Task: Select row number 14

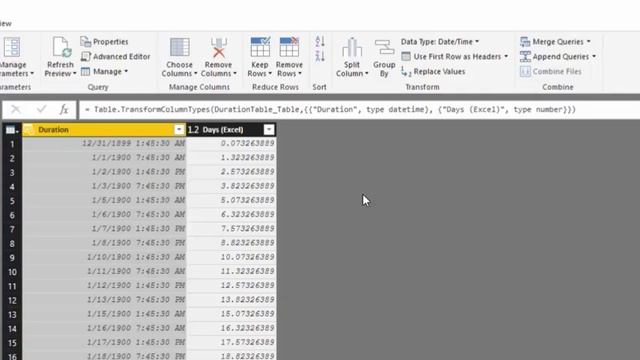Action: [x=12, y=329]
